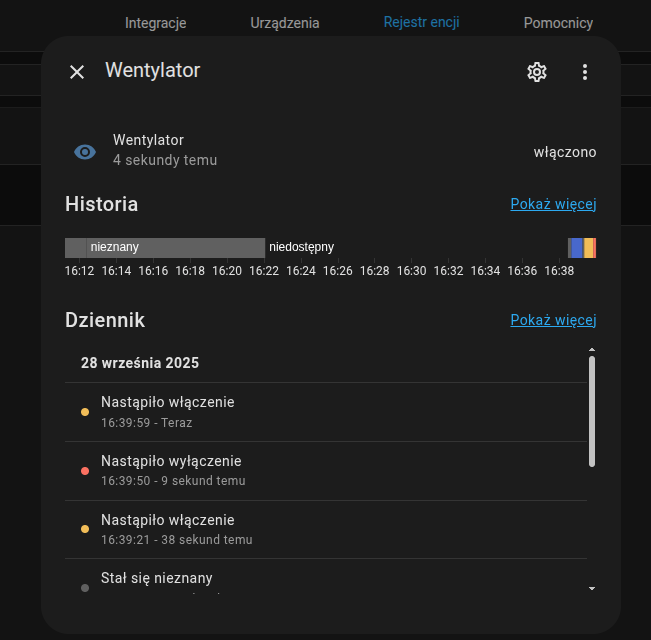Show more history via Historia's Pokaż więcej

click(553, 204)
